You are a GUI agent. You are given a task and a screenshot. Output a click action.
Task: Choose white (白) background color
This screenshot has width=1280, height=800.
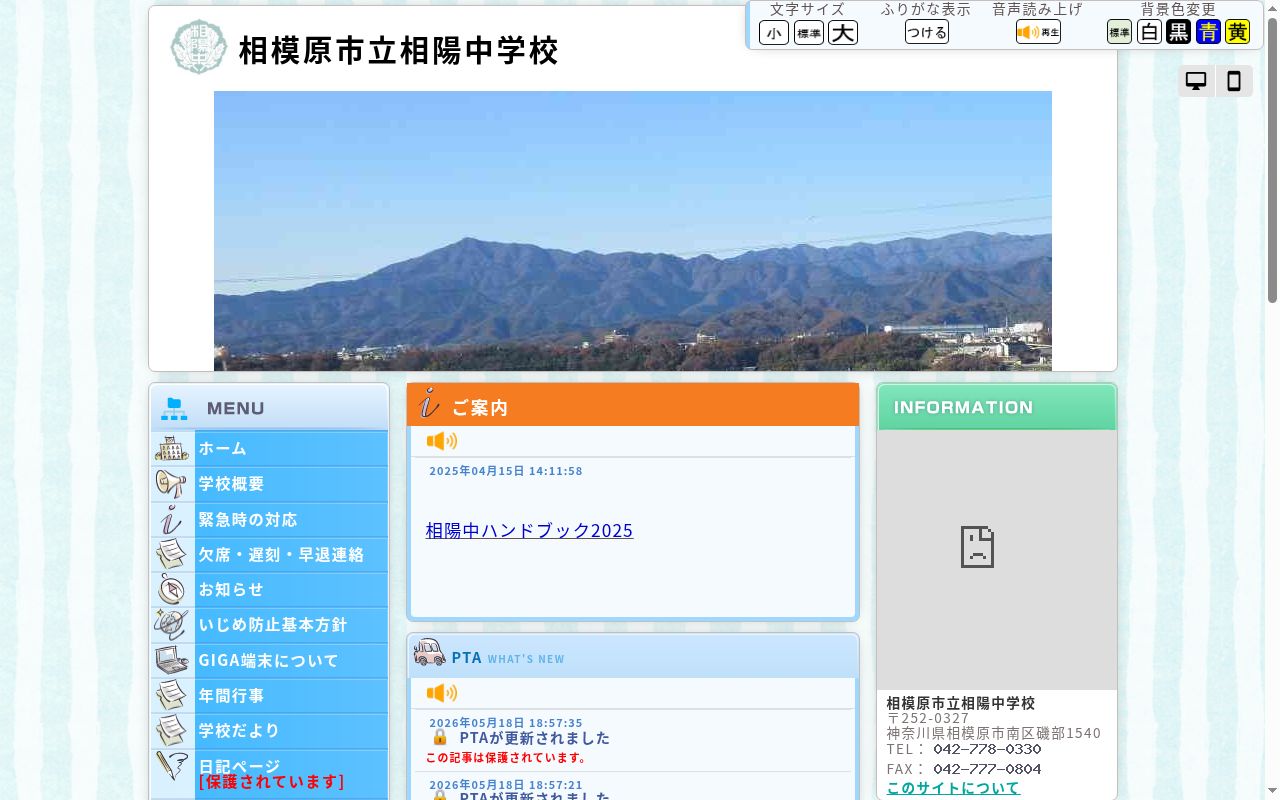pyautogui.click(x=1149, y=32)
